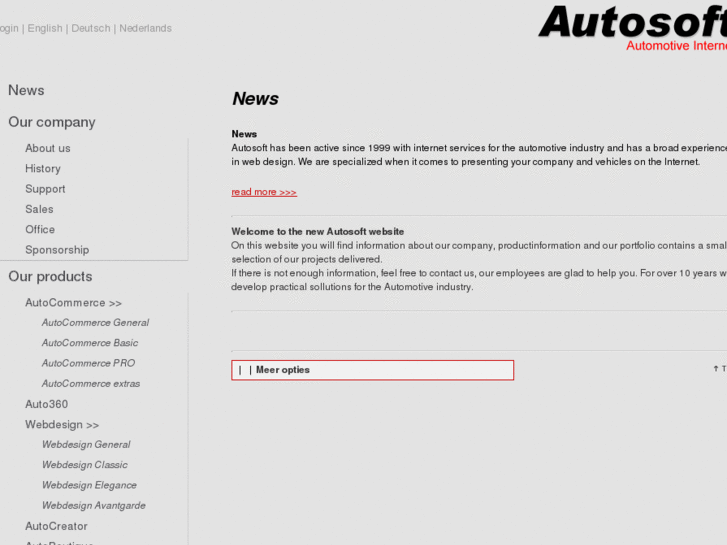Open Webdesign Avantgarde page
This screenshot has height=545, width=727.
tap(94, 506)
